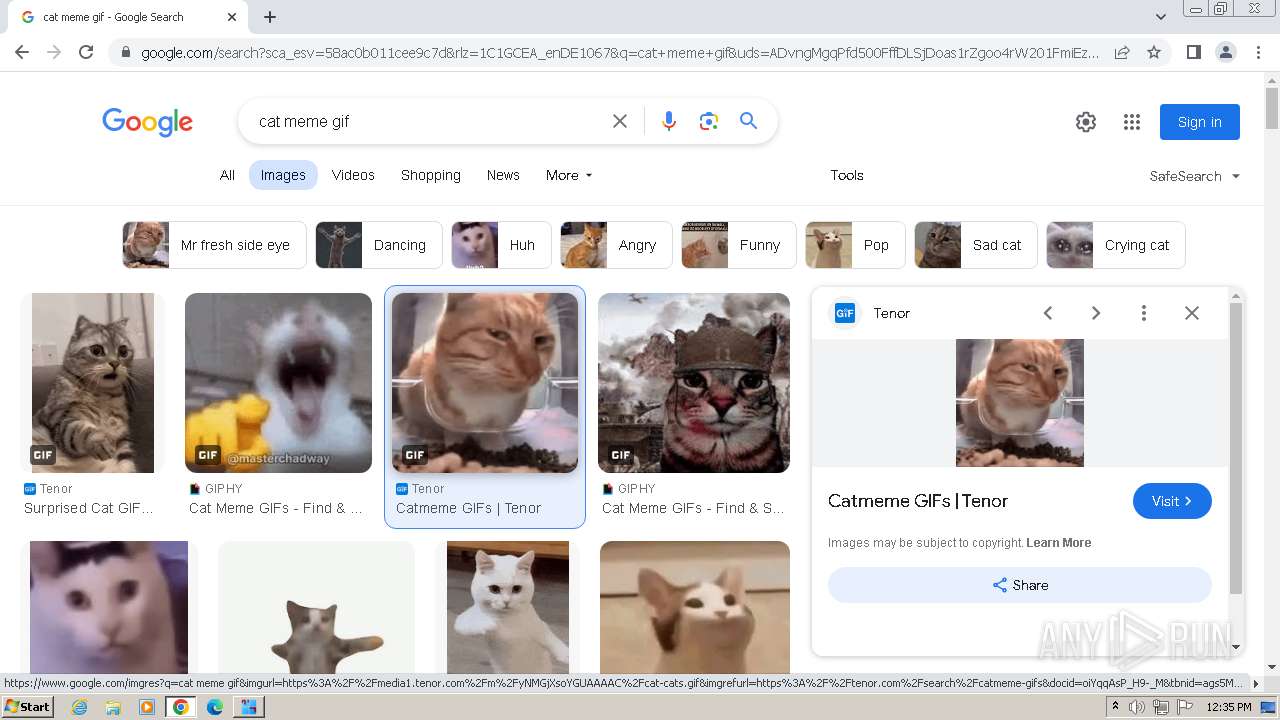
Task: Open Chrome profile avatar menu
Action: (1225, 52)
